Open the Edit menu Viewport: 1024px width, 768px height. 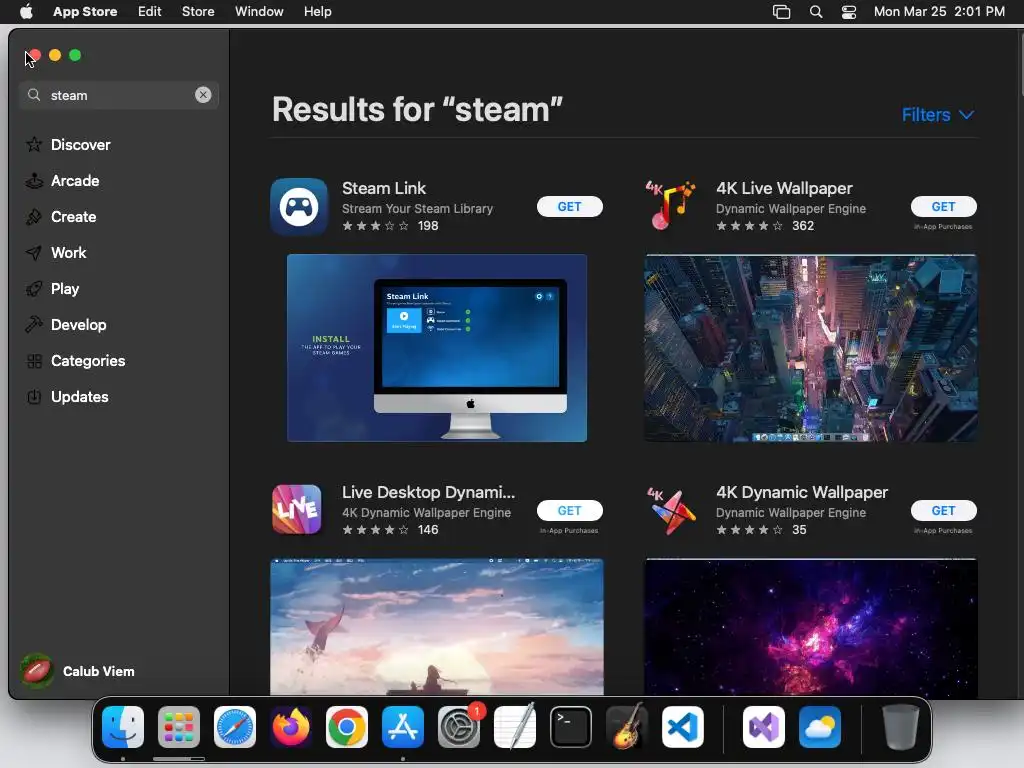click(150, 11)
